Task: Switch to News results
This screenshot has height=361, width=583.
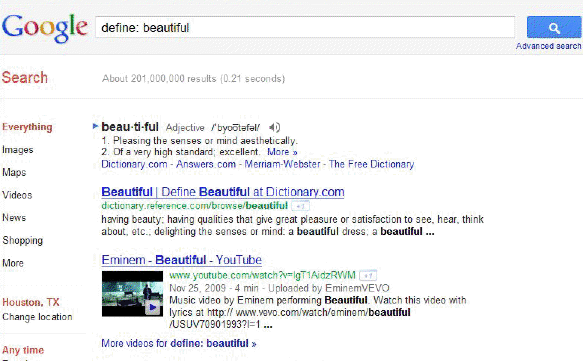Action: (14, 218)
